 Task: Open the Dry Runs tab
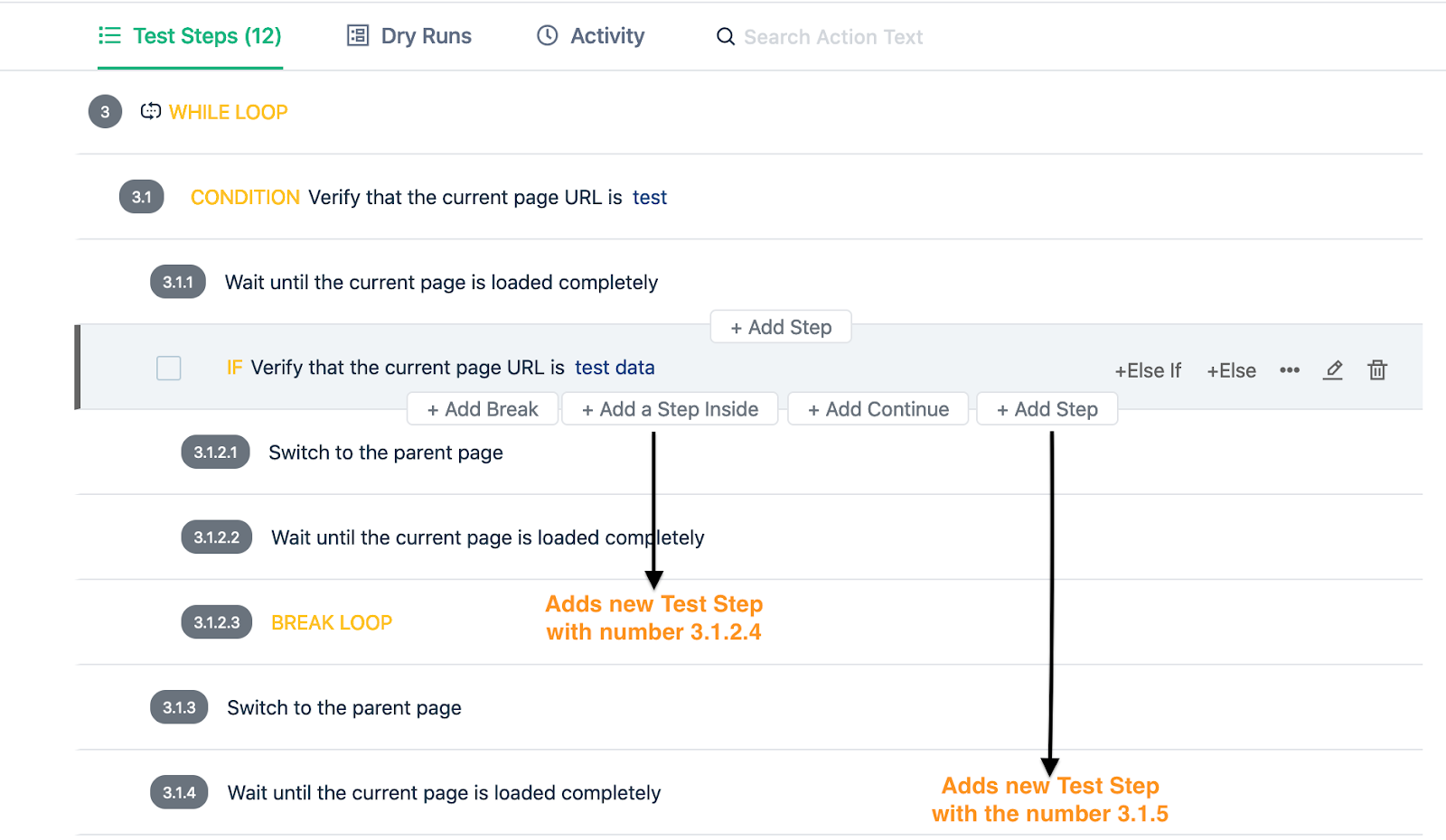(409, 36)
